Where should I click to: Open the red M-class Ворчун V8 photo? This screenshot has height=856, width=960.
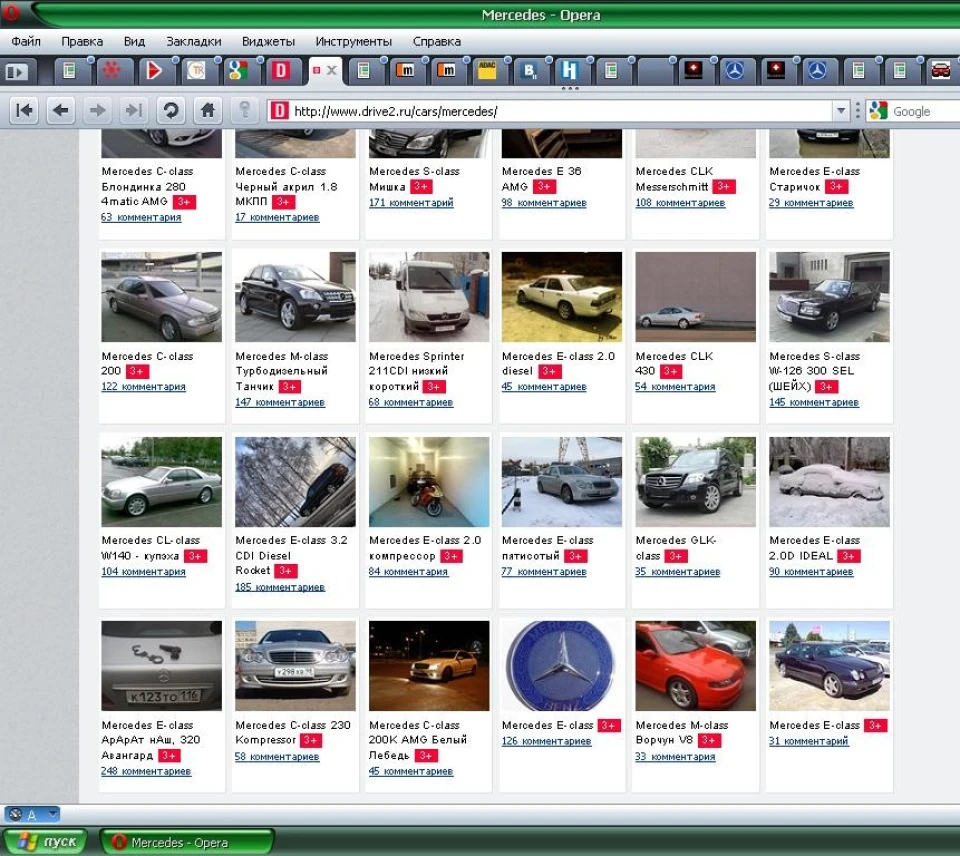pos(696,666)
